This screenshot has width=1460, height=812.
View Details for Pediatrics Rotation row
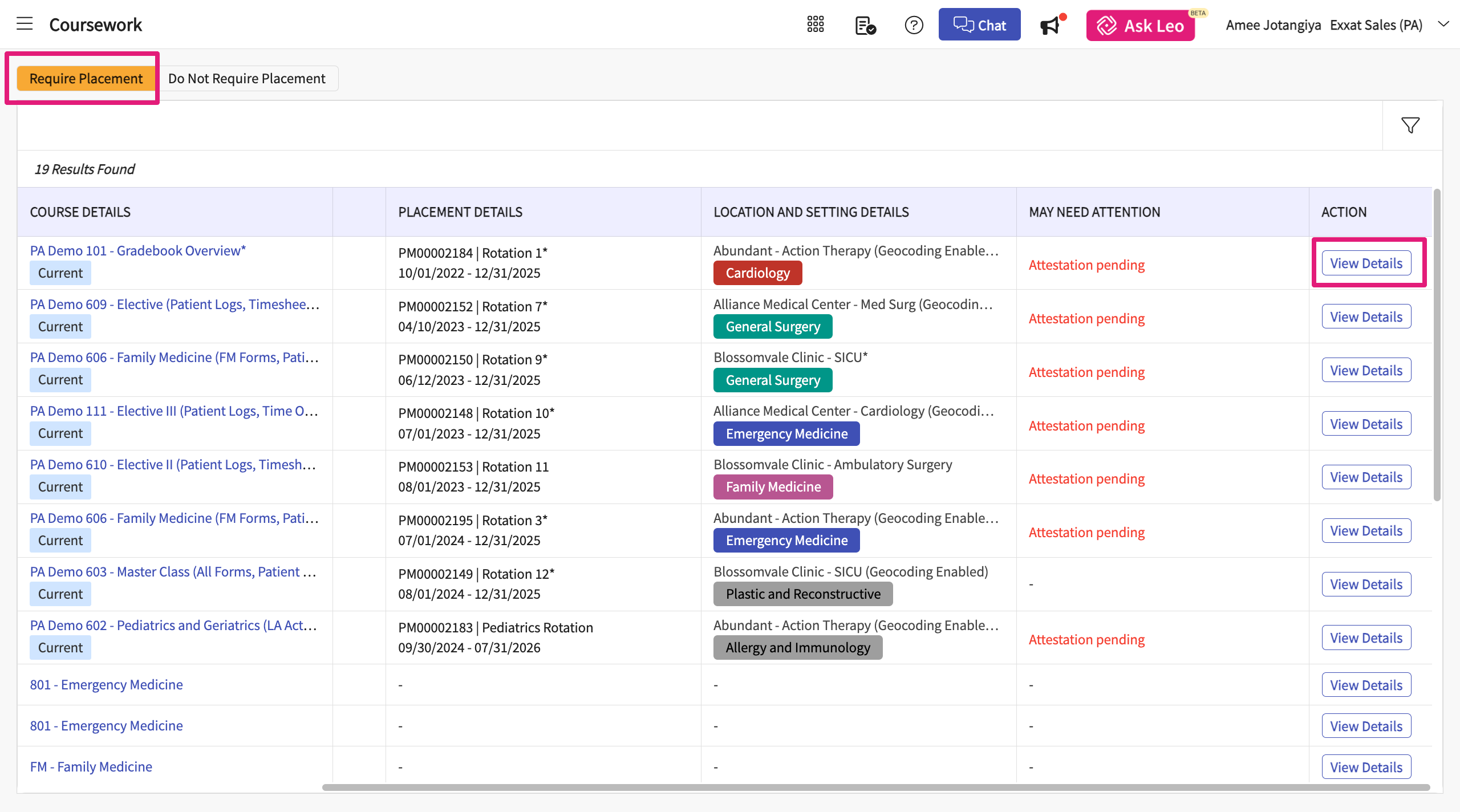coord(1366,638)
